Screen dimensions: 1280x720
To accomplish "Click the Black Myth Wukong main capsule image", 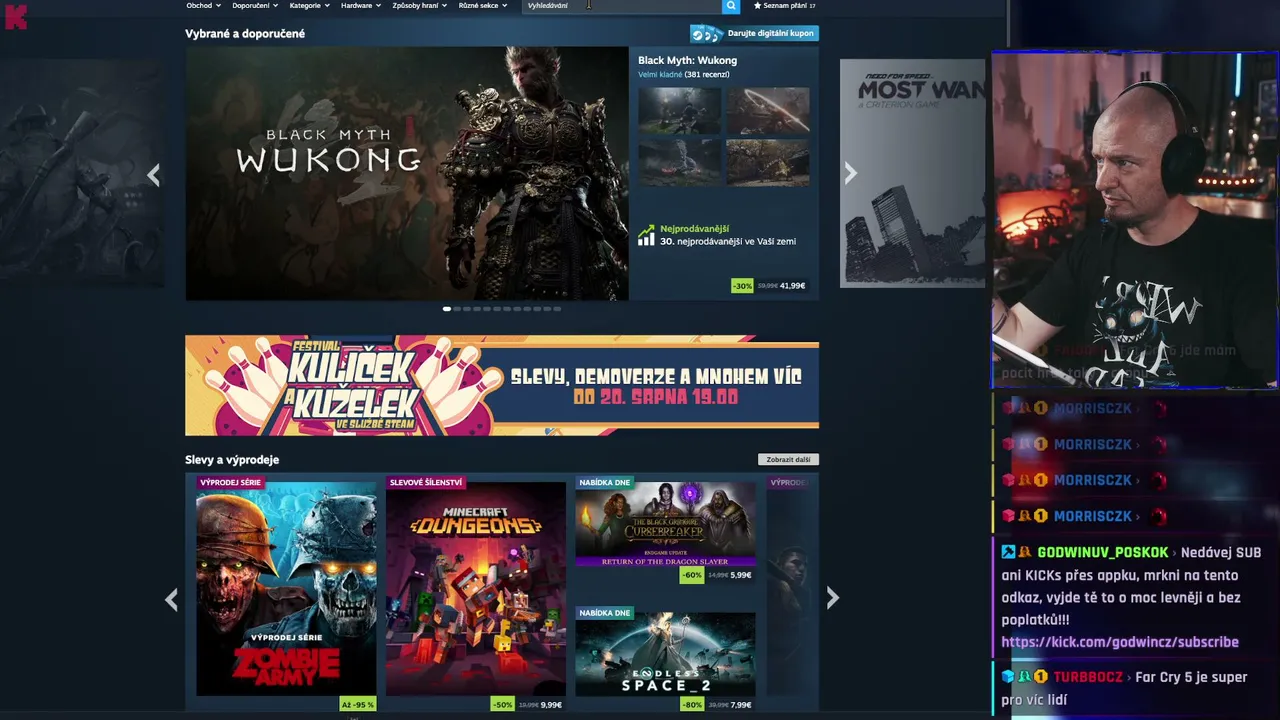I will (407, 174).
